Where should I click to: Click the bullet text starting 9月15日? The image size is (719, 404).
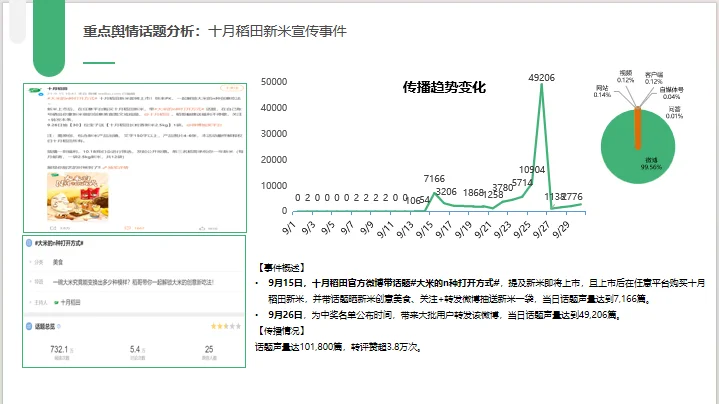486,291
